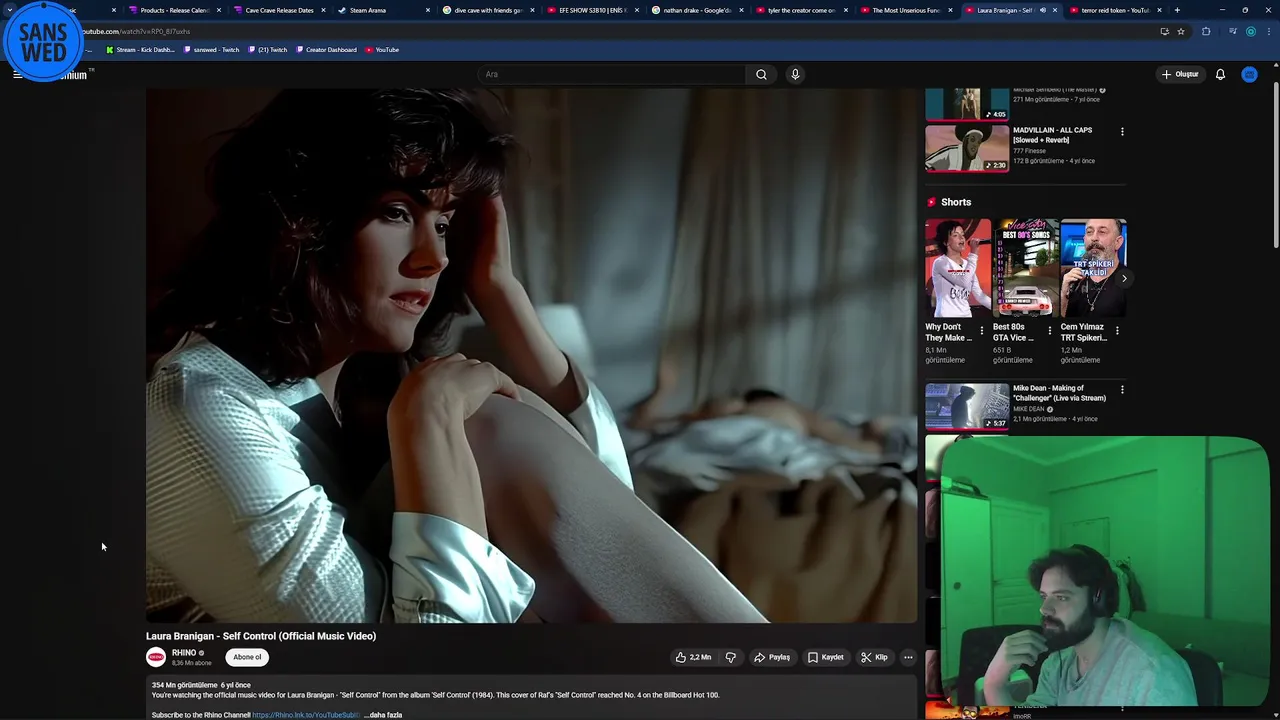Open the Cem Yılmaz TRT Spikeri short thumbnail
This screenshot has height=720, width=1280.
tap(1093, 267)
